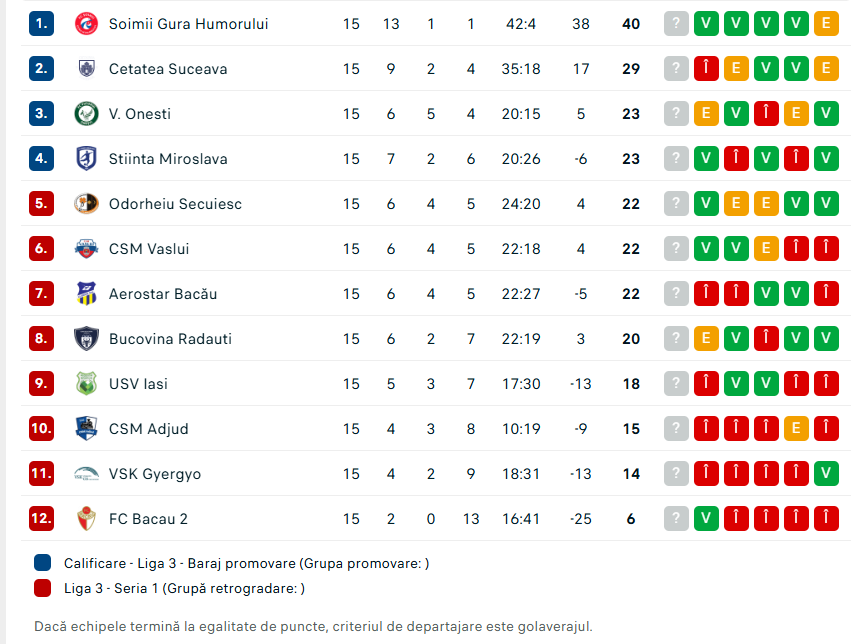
Task: Click Soimii Gura Humorului's upcoming match '?' box
Action: [677, 23]
